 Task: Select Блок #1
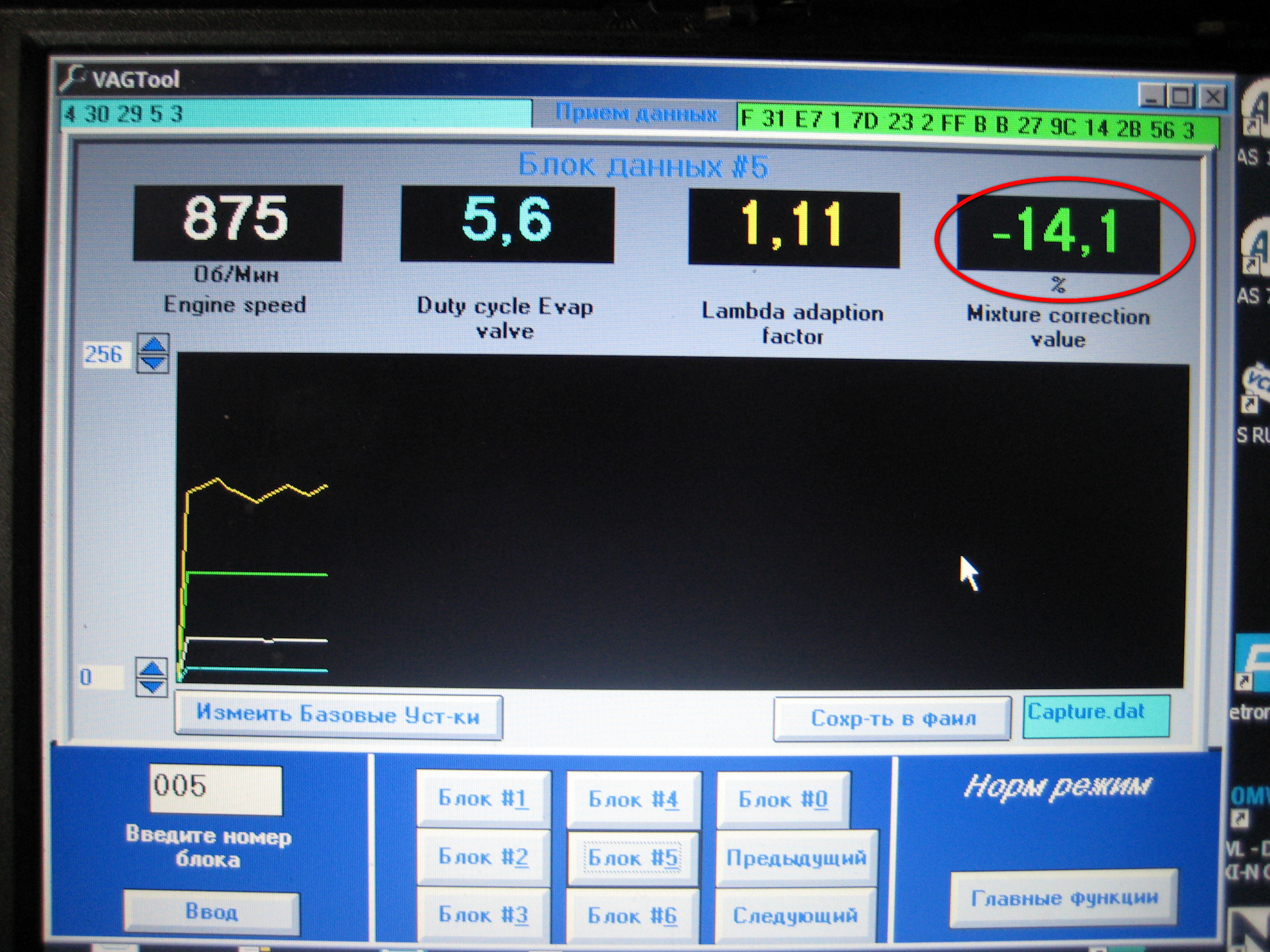pyautogui.click(x=484, y=799)
